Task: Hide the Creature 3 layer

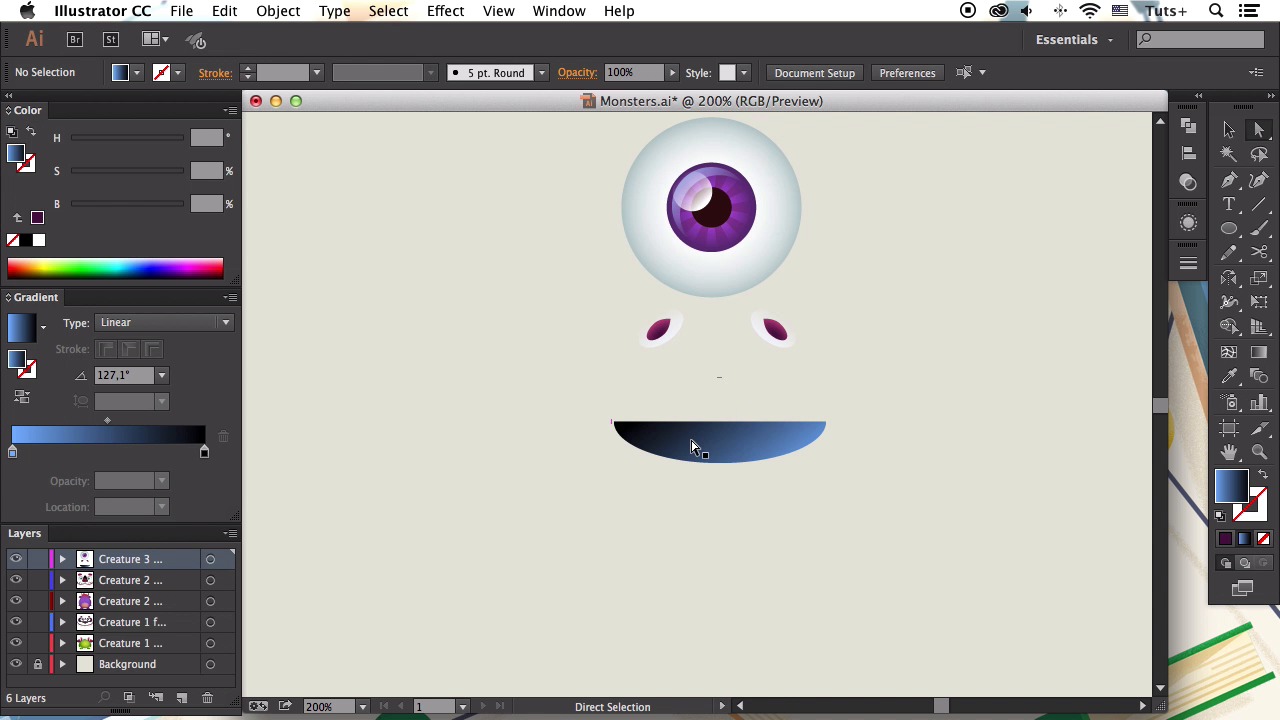Action: click(16, 559)
